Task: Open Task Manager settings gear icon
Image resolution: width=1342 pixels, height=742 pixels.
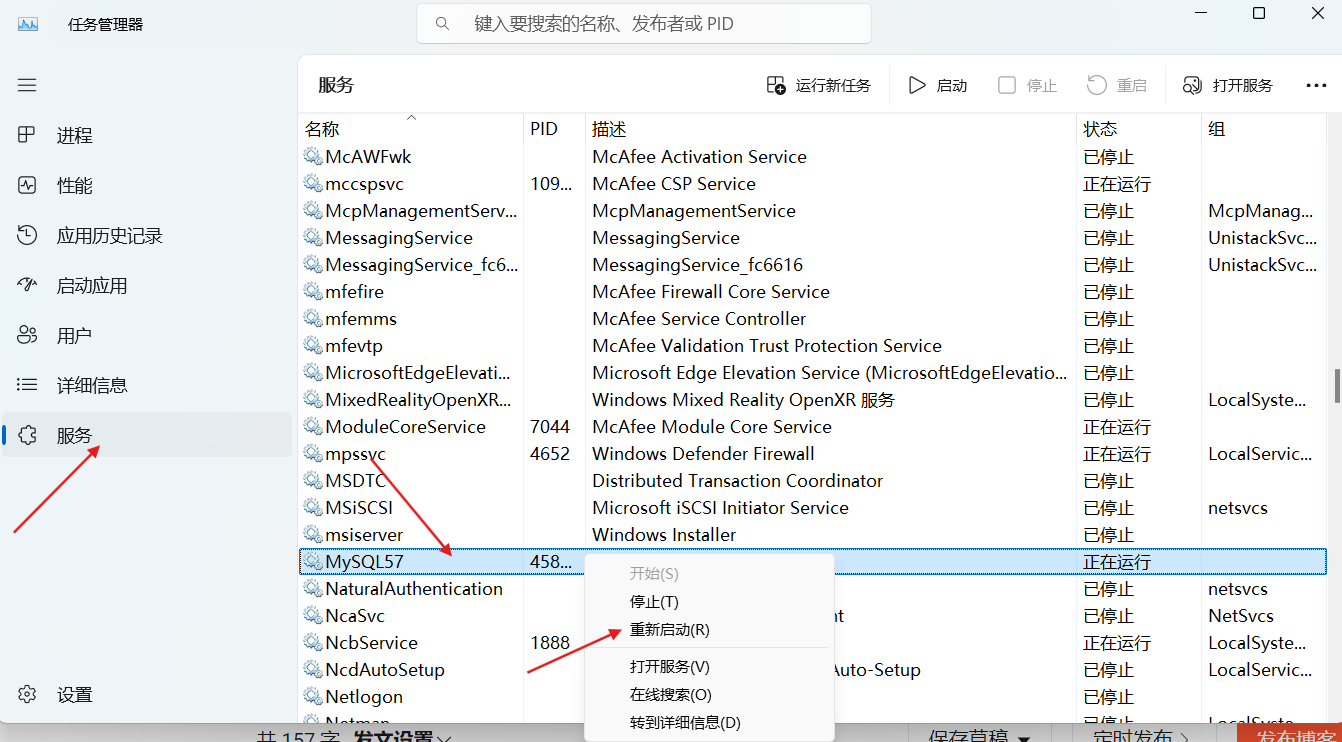Action: click(x=28, y=694)
